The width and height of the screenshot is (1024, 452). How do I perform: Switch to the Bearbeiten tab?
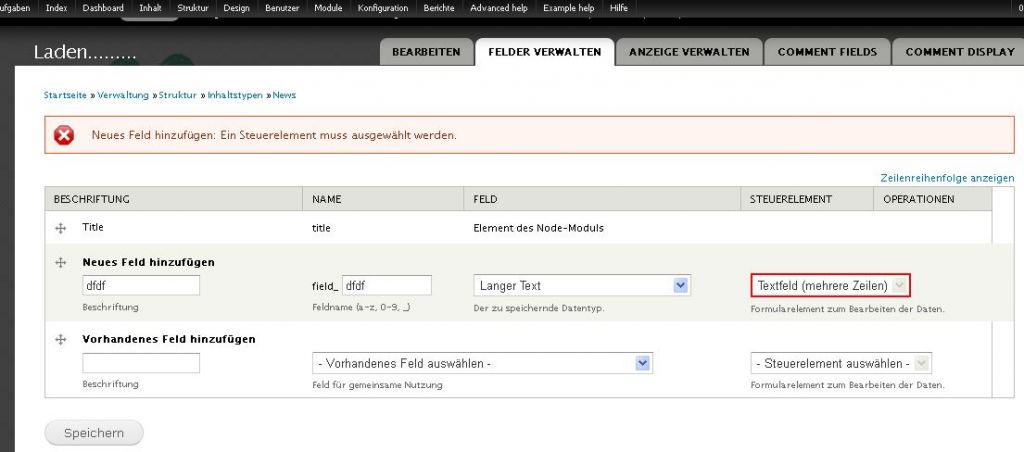click(x=425, y=52)
